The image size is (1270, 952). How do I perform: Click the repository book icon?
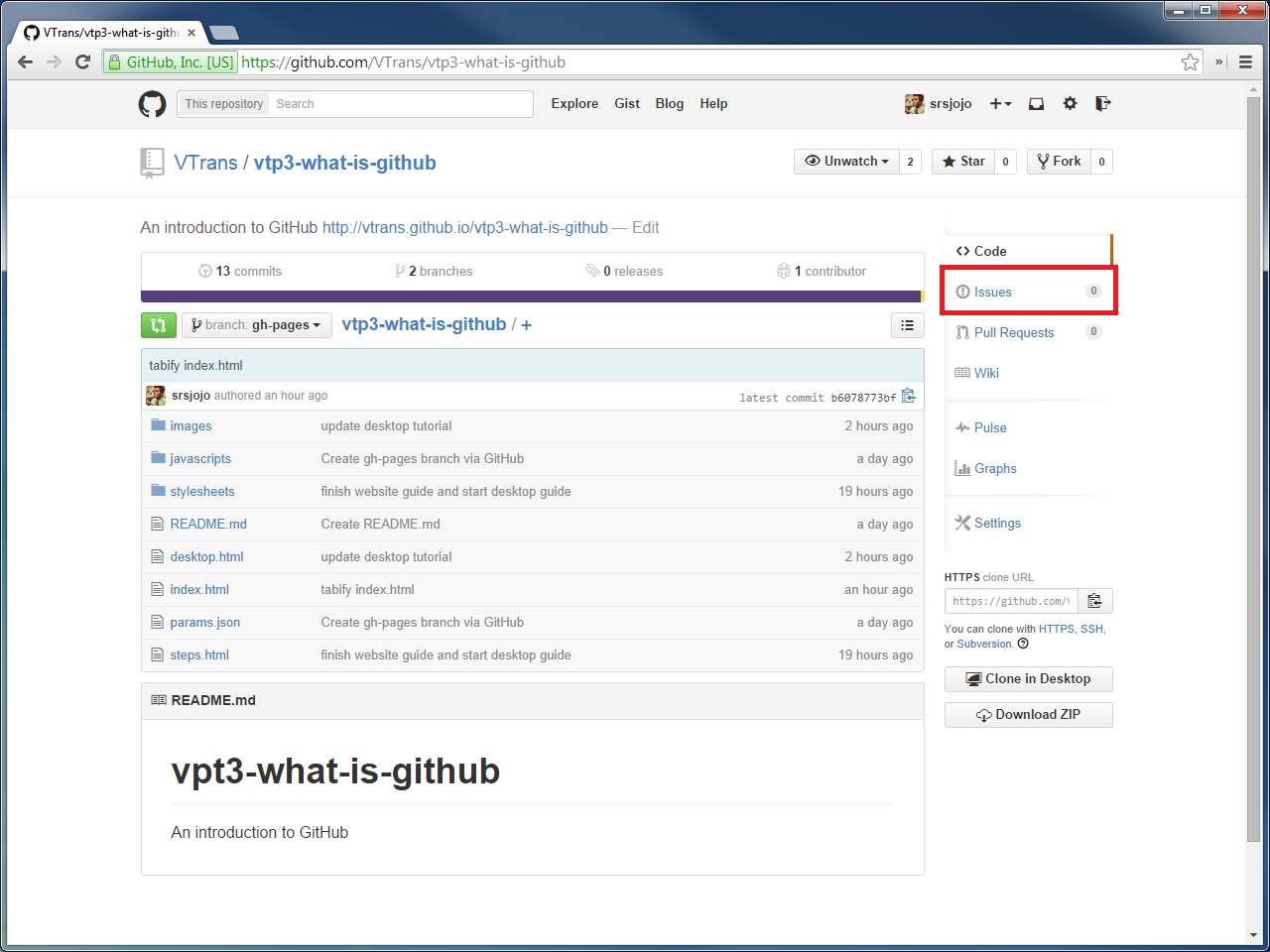[x=152, y=163]
